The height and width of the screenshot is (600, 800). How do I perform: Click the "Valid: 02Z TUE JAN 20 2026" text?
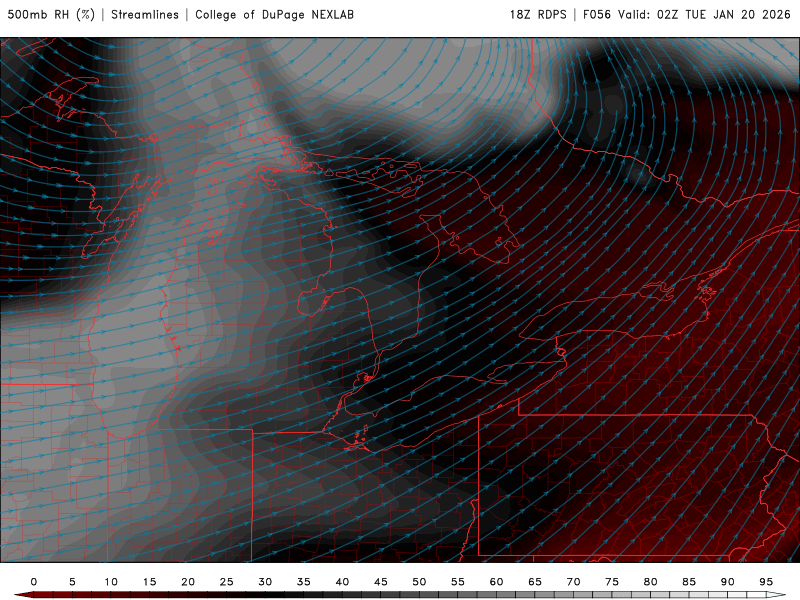(x=705, y=14)
